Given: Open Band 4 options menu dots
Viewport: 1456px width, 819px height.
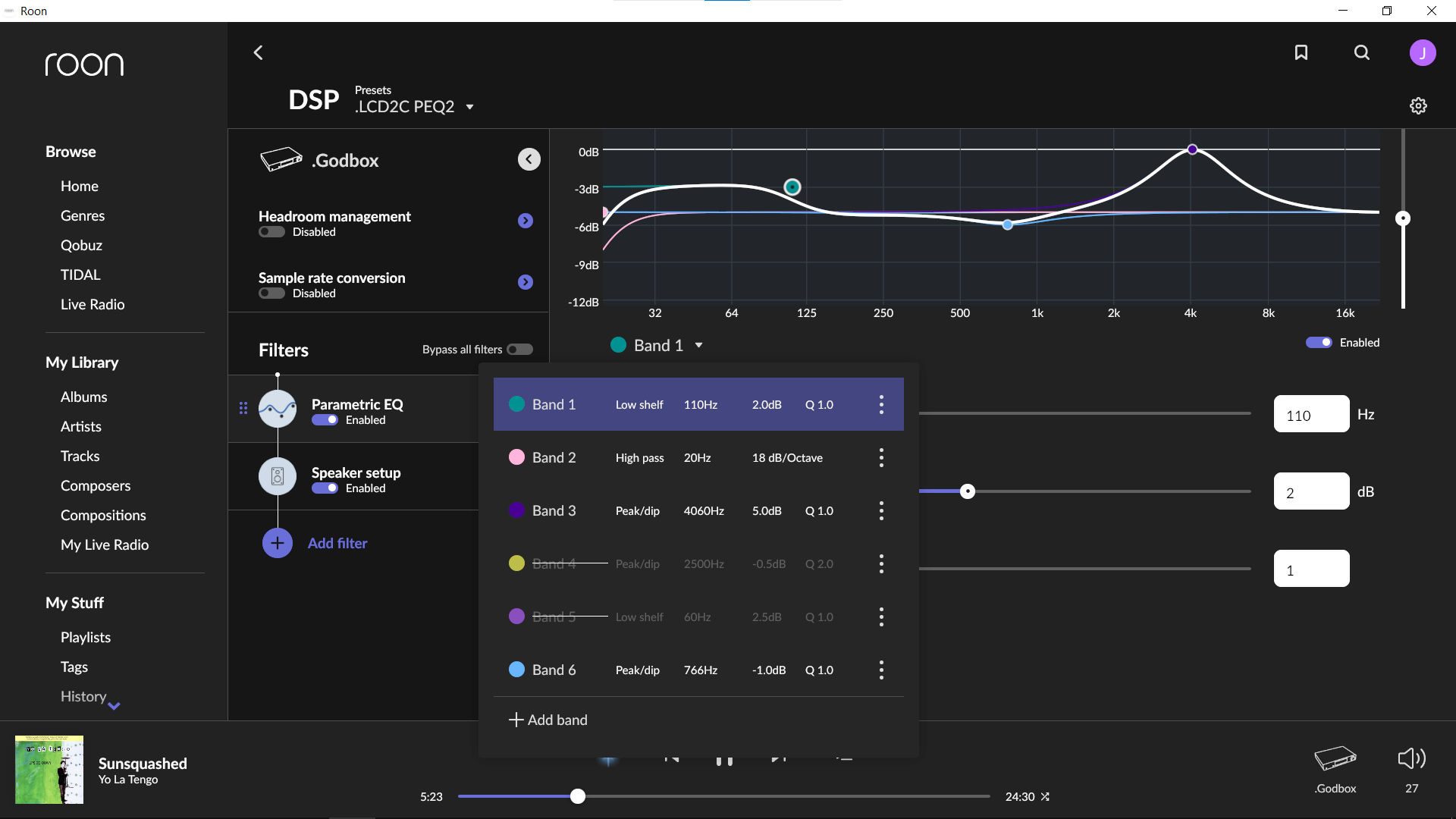Looking at the screenshot, I should pos(881,563).
